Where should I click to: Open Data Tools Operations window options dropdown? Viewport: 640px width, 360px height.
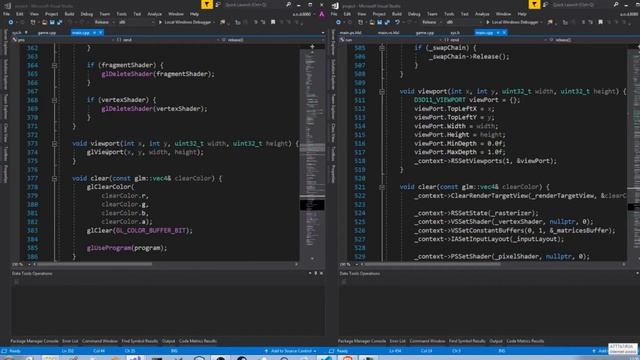pos(310,273)
